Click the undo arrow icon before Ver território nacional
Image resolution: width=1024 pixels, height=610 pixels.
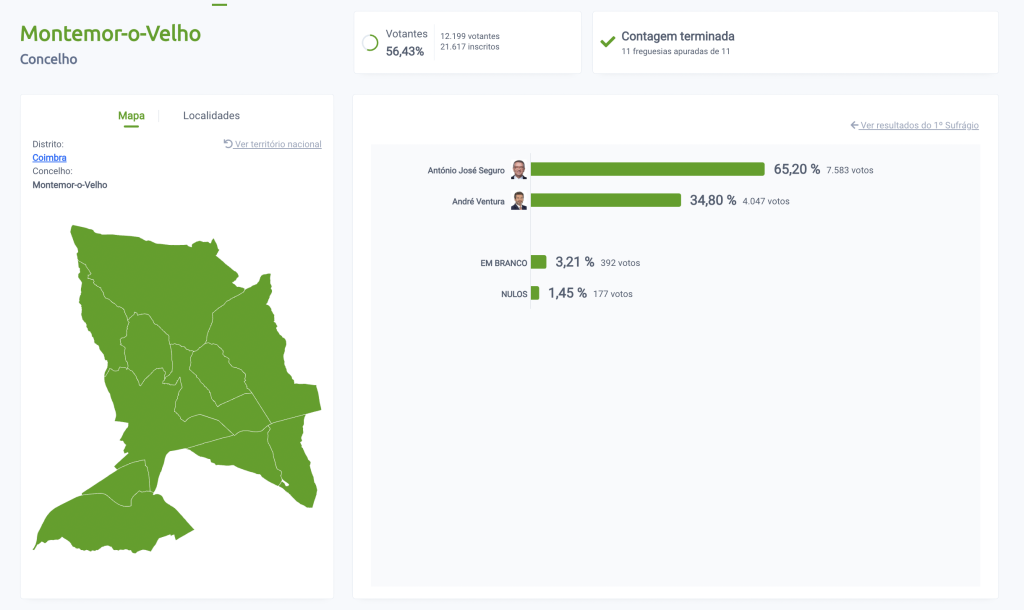click(x=228, y=144)
